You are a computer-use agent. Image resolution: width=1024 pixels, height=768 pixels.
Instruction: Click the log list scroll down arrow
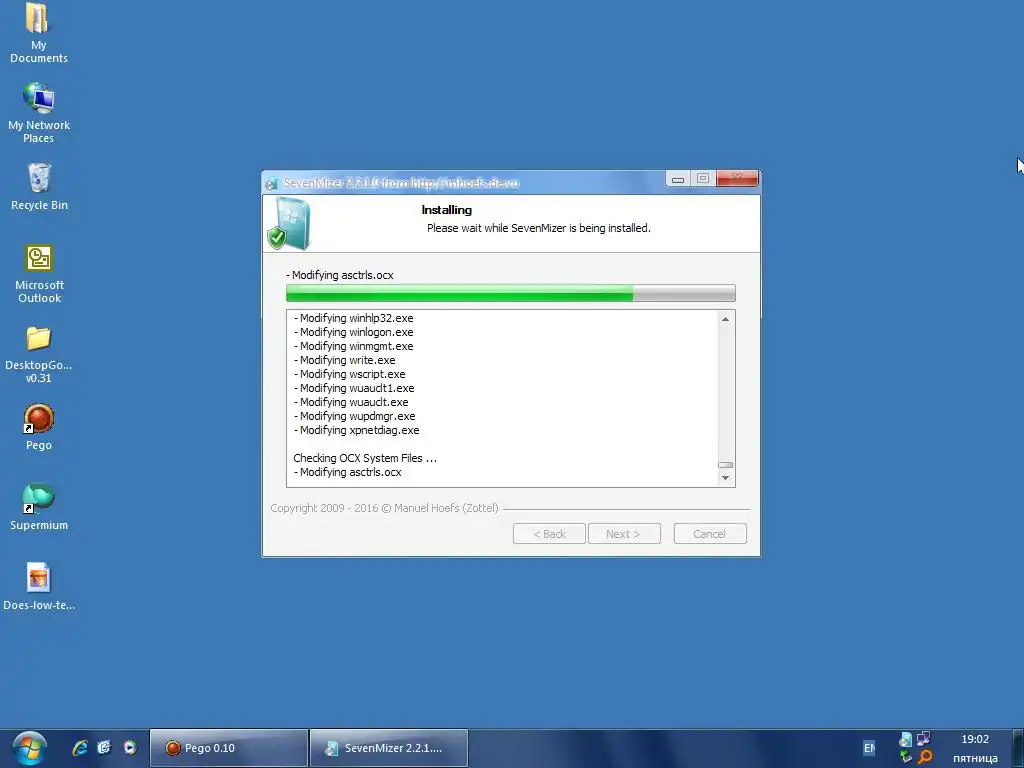[x=725, y=478]
